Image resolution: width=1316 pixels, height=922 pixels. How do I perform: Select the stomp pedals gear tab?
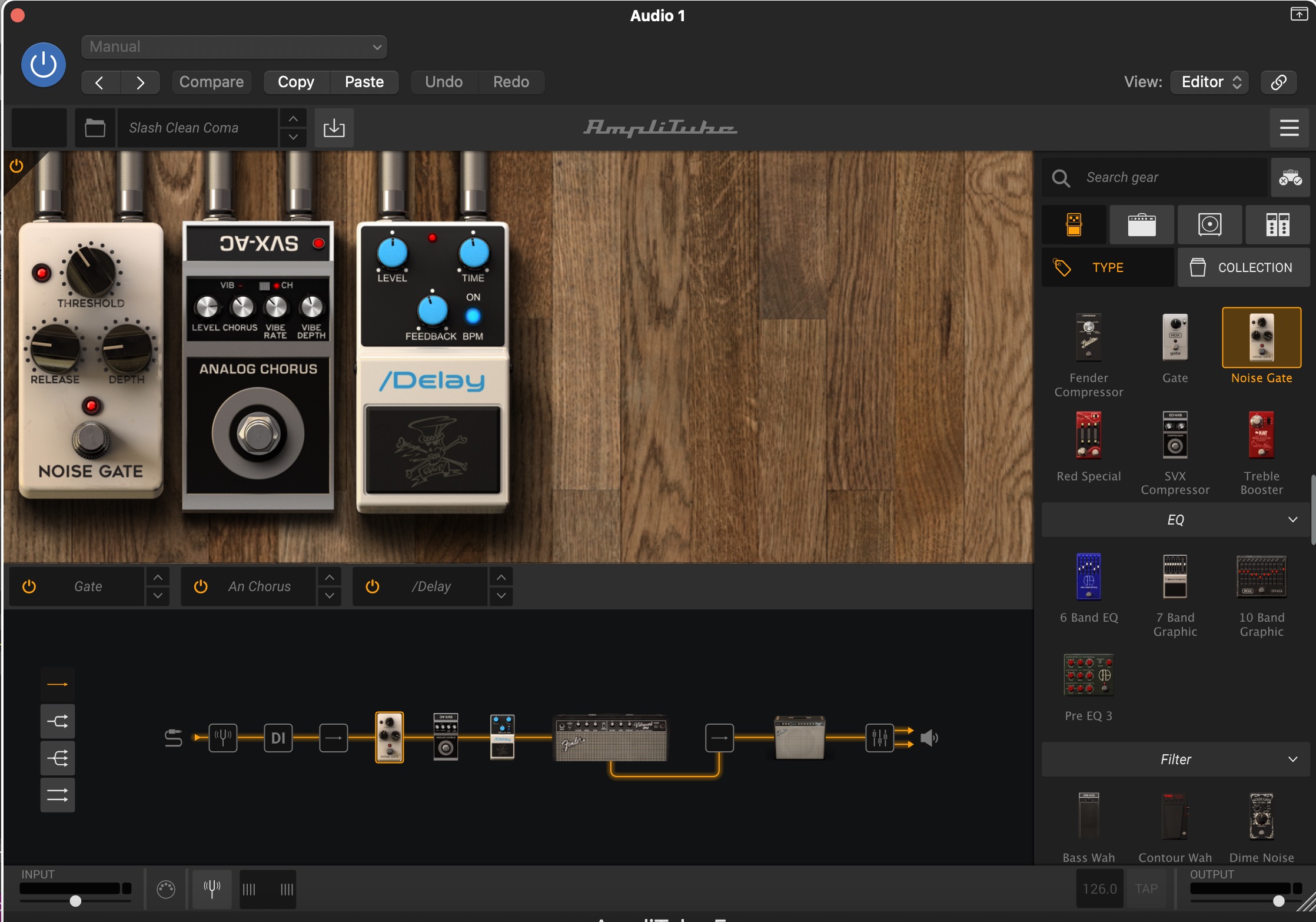tap(1074, 224)
